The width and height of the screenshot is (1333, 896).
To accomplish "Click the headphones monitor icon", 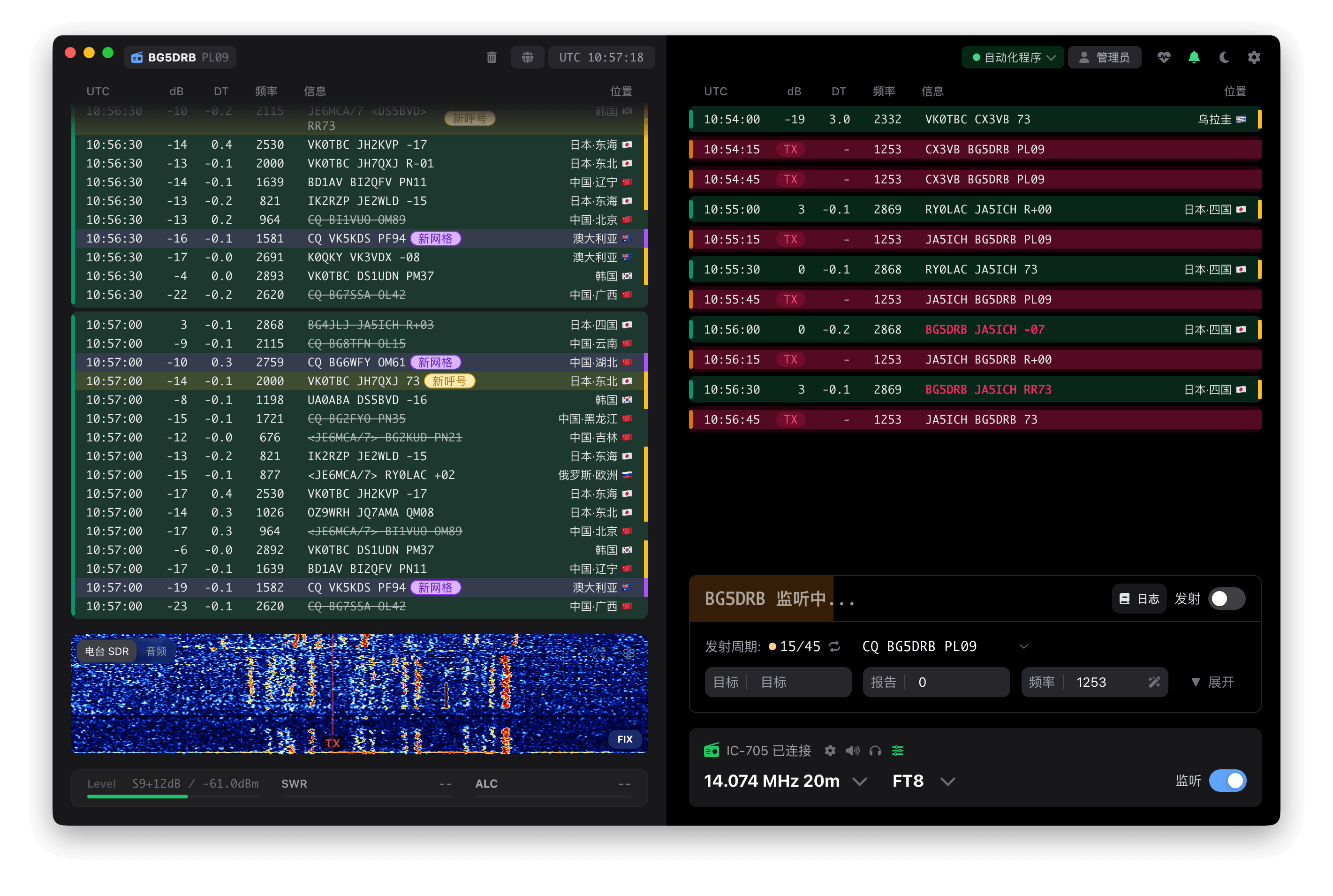I will click(875, 750).
